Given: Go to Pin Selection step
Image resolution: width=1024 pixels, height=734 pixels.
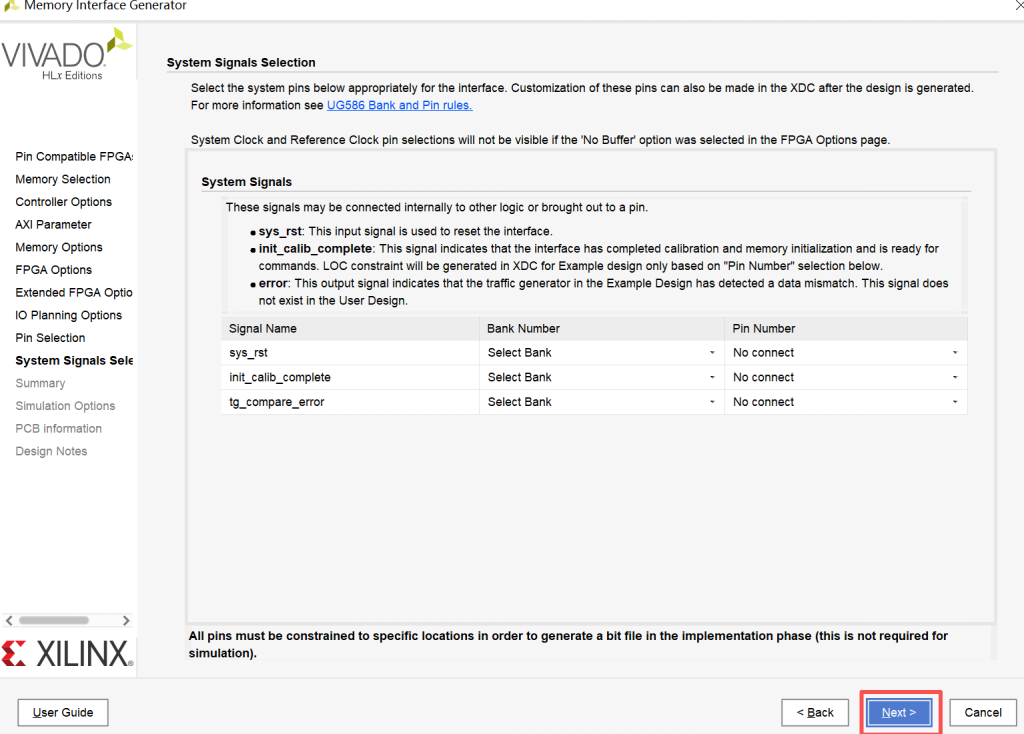Looking at the screenshot, I should 50,338.
